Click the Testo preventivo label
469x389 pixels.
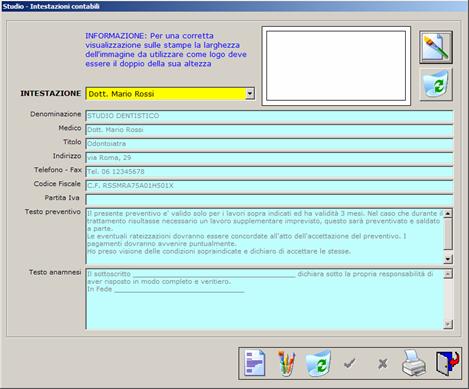tap(53, 212)
